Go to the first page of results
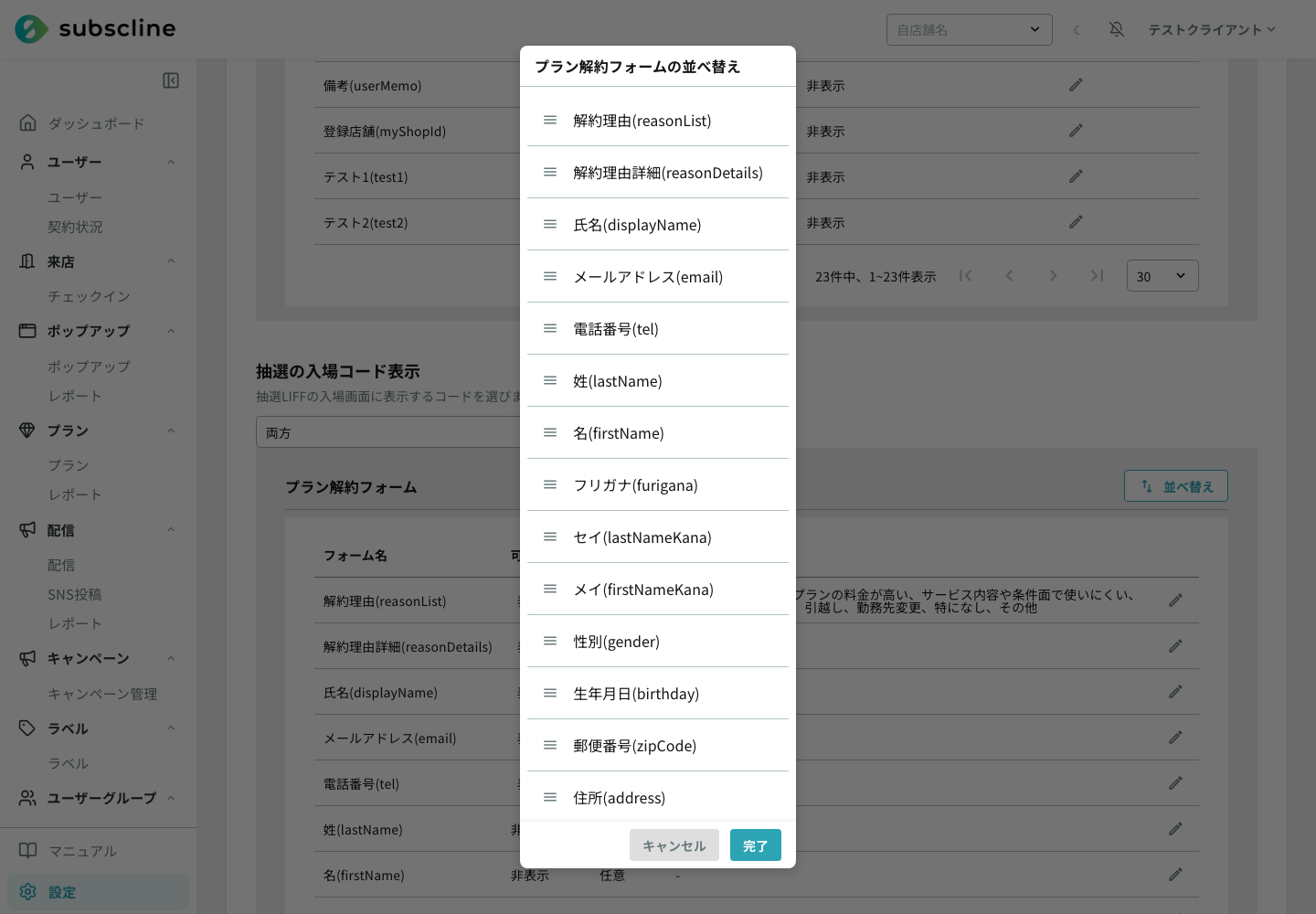The image size is (1316, 914). [x=966, y=276]
